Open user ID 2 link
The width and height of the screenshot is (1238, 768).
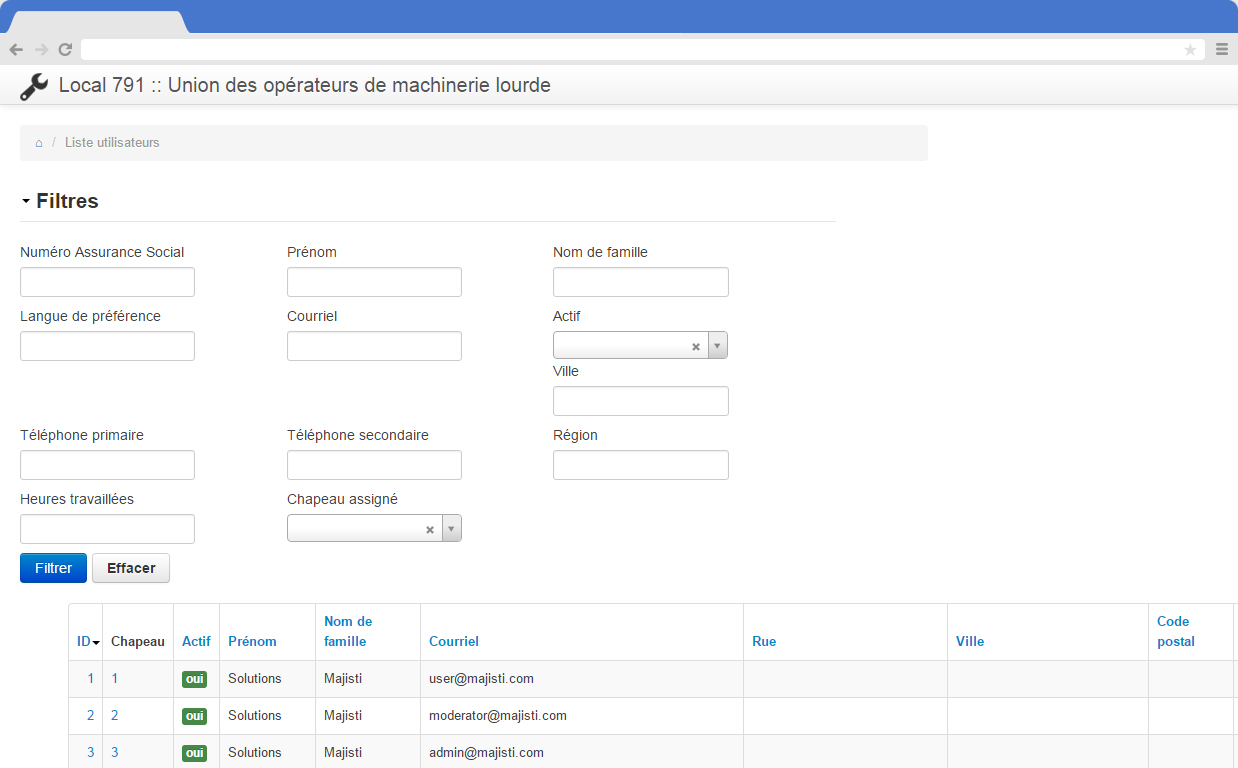click(x=90, y=715)
